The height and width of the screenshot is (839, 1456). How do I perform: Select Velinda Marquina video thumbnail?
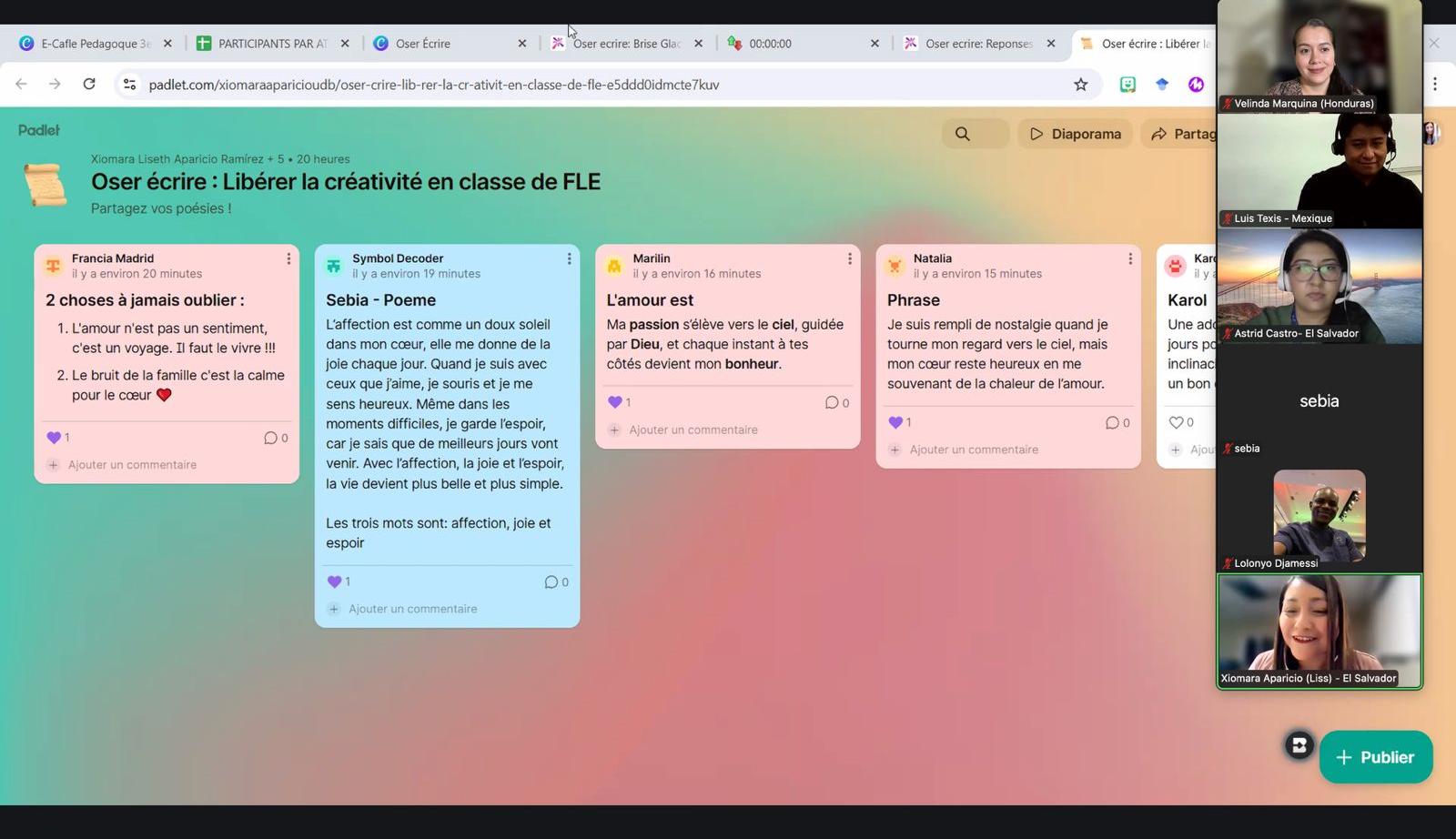click(x=1319, y=56)
